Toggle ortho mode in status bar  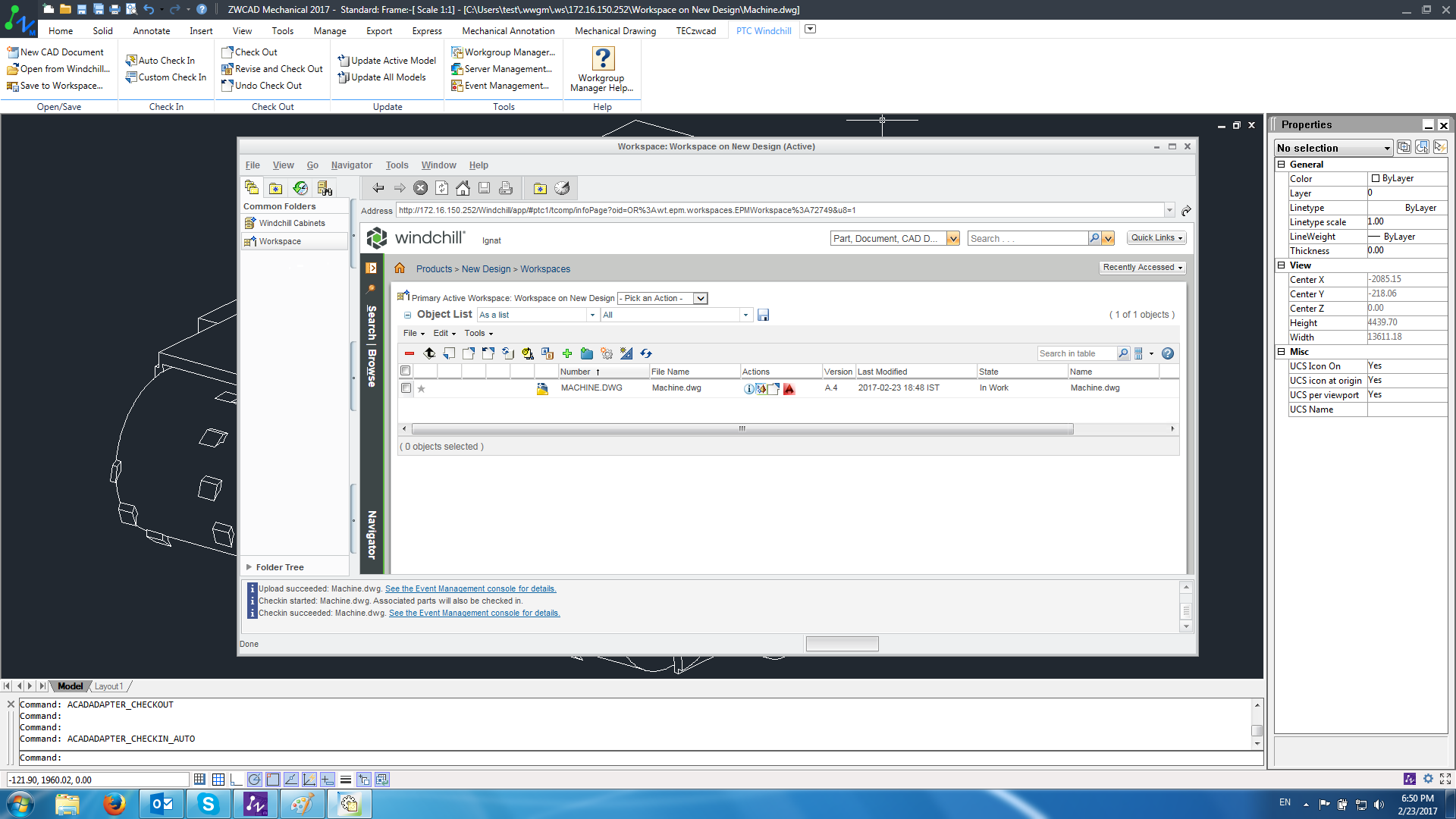coord(237,779)
